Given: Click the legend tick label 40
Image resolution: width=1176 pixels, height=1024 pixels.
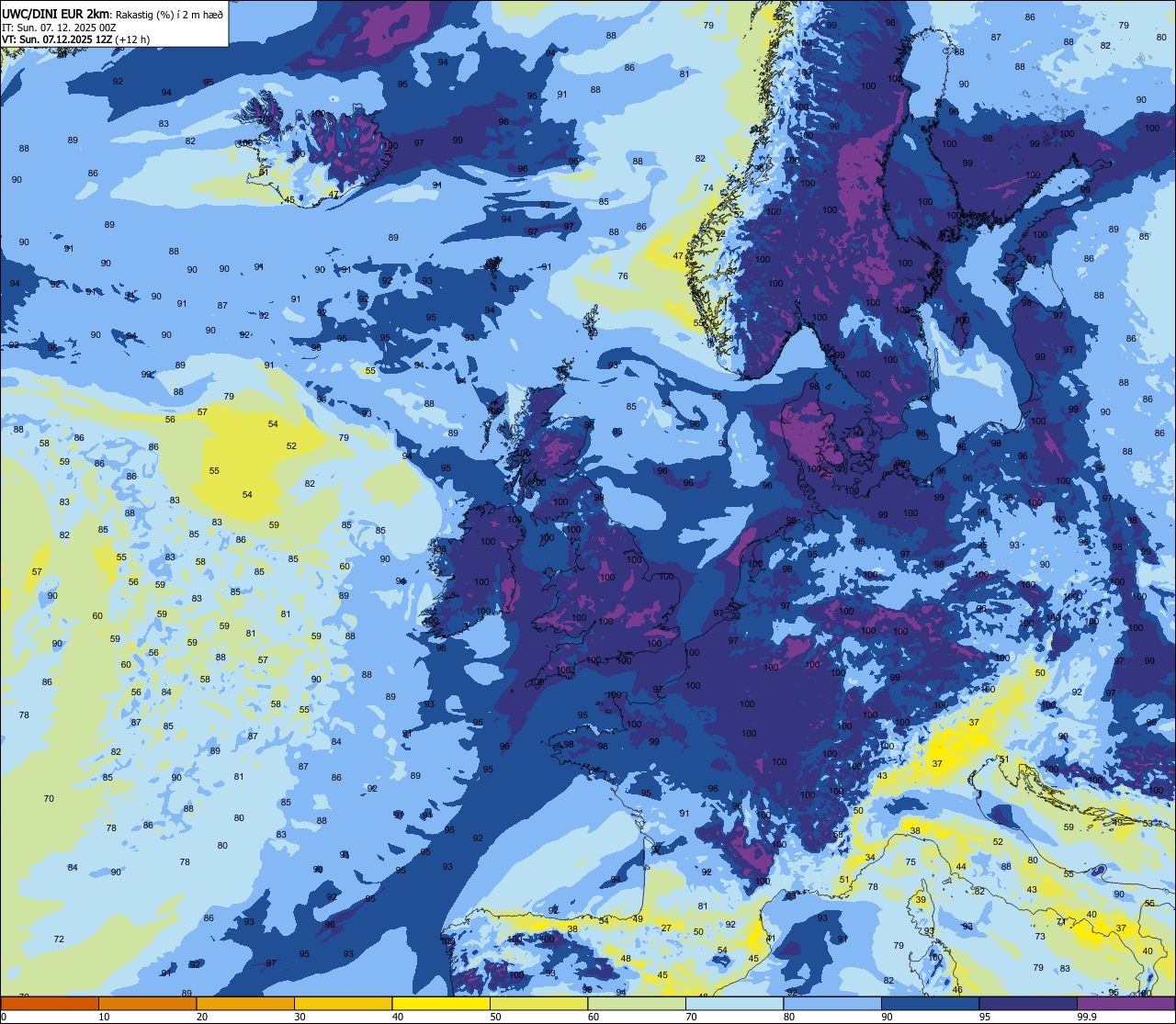Looking at the screenshot, I should (398, 1017).
